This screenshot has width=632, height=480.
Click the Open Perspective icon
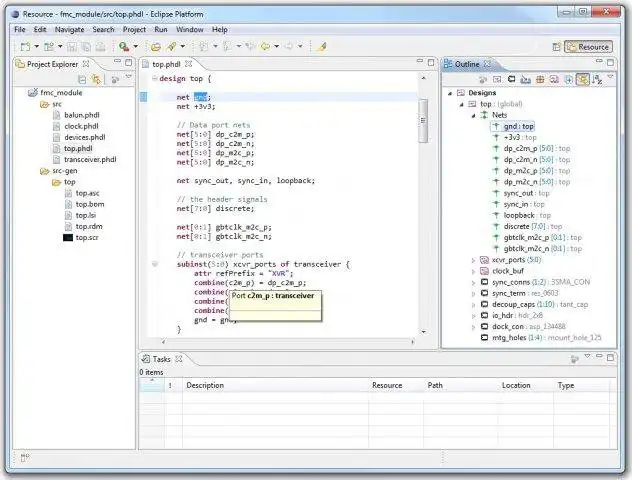point(557,47)
